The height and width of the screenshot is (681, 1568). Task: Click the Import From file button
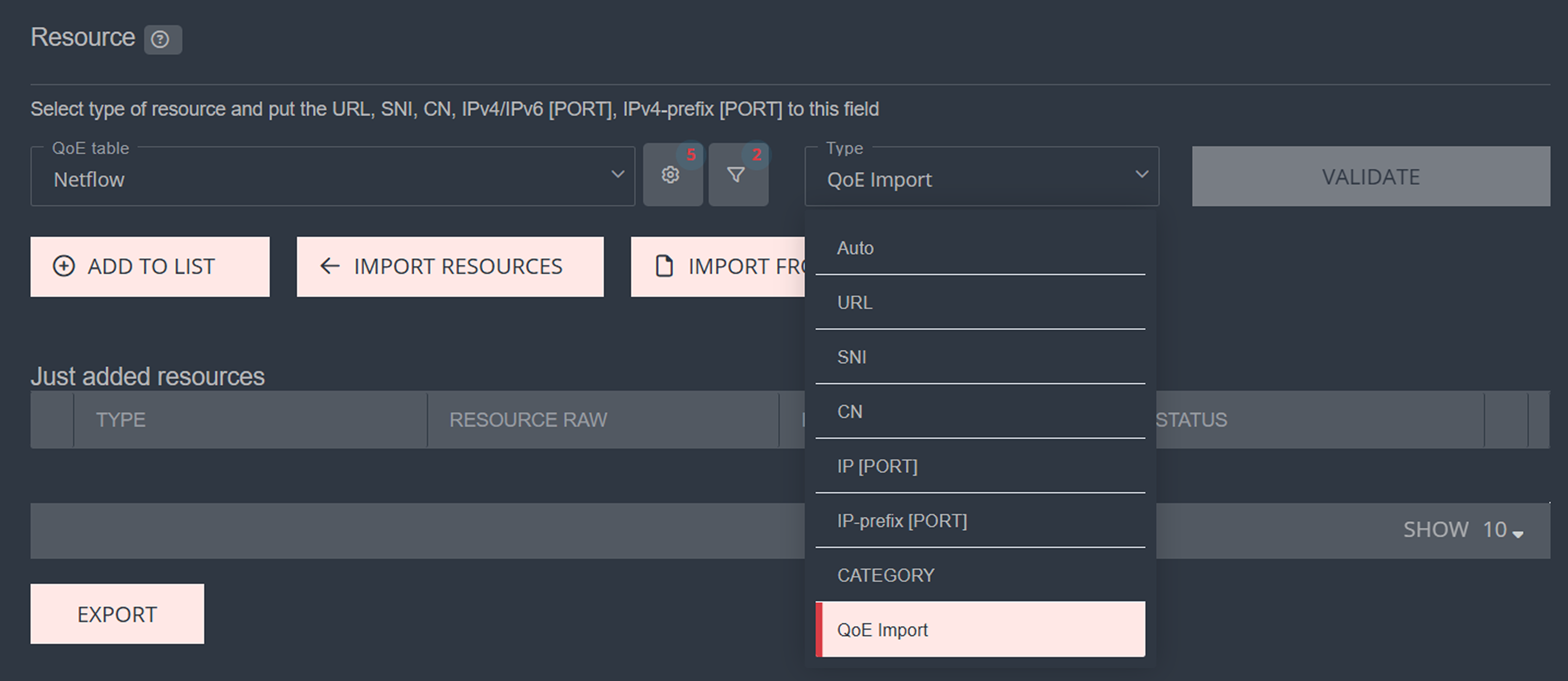[718, 266]
